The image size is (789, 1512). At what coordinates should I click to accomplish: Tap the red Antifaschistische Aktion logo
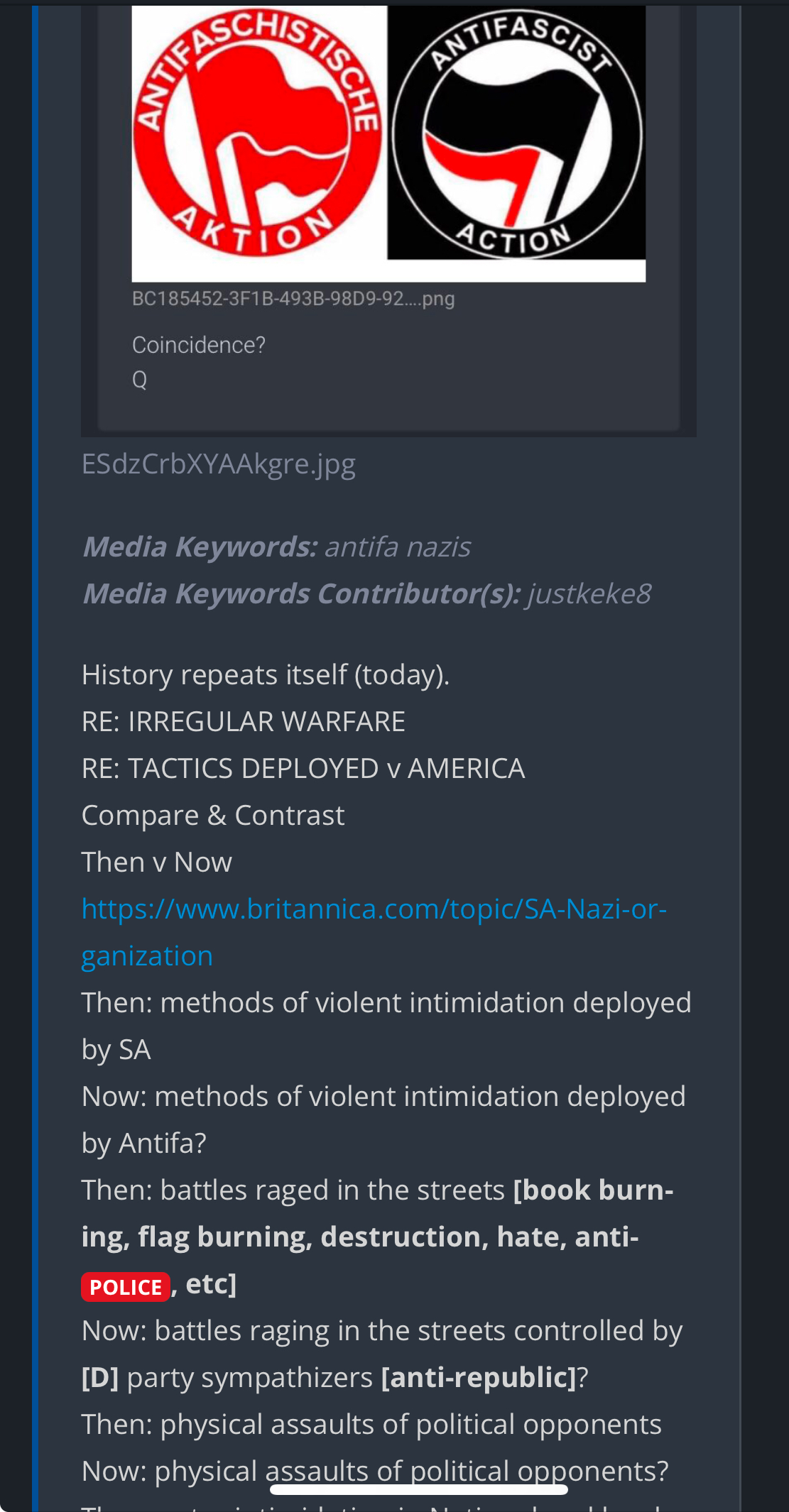(259, 135)
